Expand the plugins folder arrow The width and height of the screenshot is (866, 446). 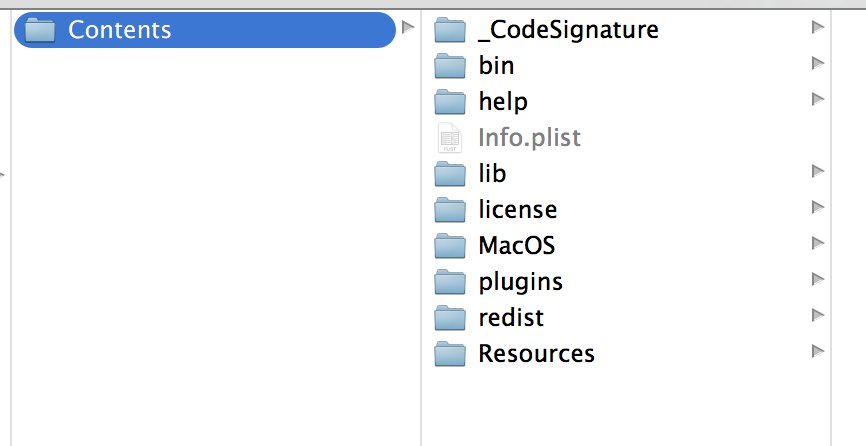[x=818, y=279]
